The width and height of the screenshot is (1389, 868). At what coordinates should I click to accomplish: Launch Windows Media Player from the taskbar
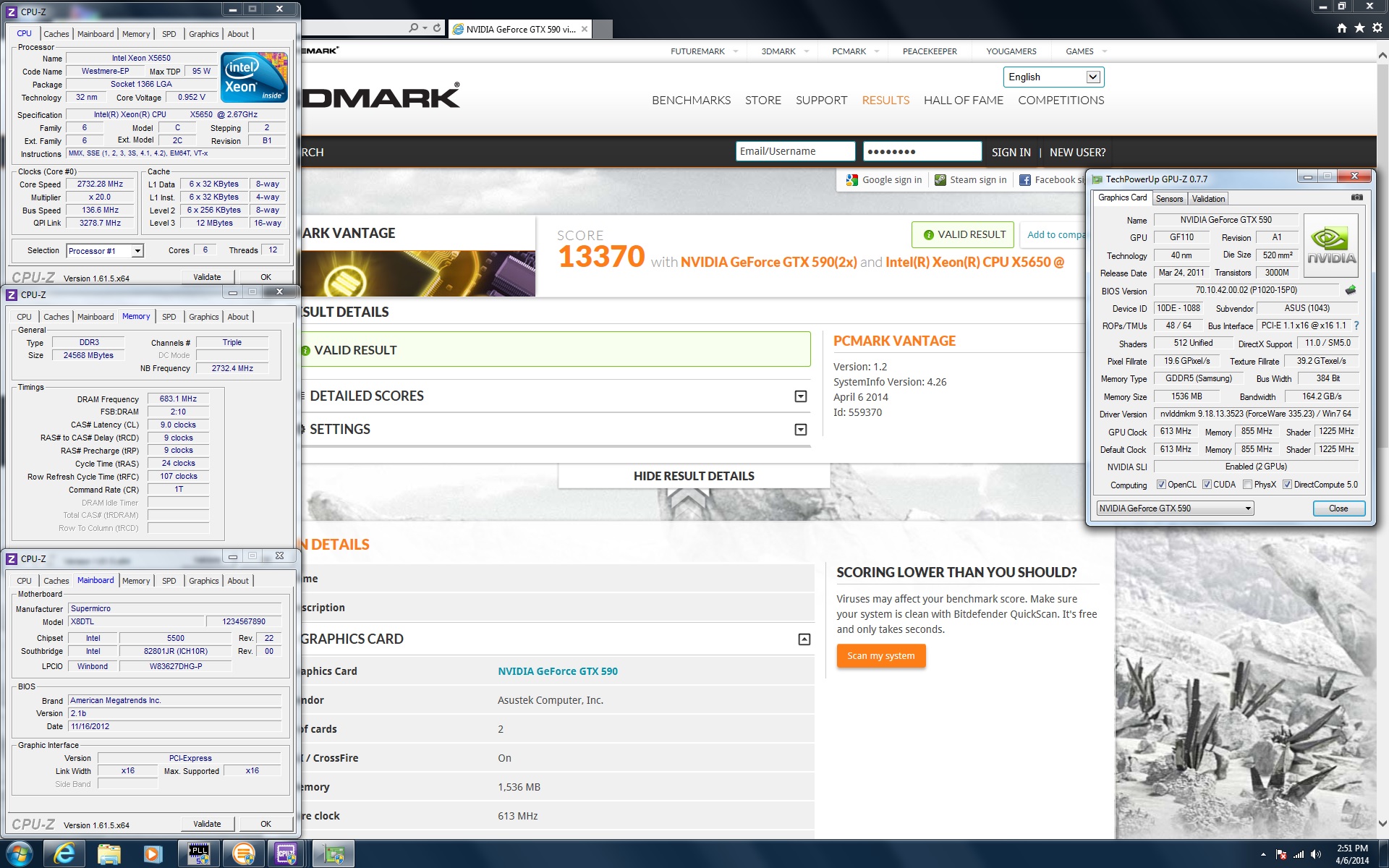(153, 854)
